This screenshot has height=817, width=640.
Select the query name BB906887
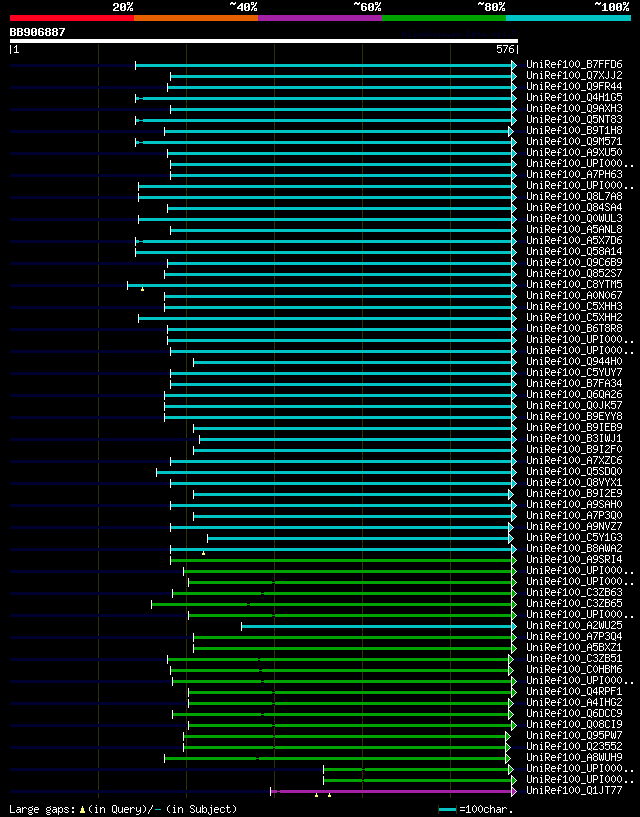coord(38,32)
